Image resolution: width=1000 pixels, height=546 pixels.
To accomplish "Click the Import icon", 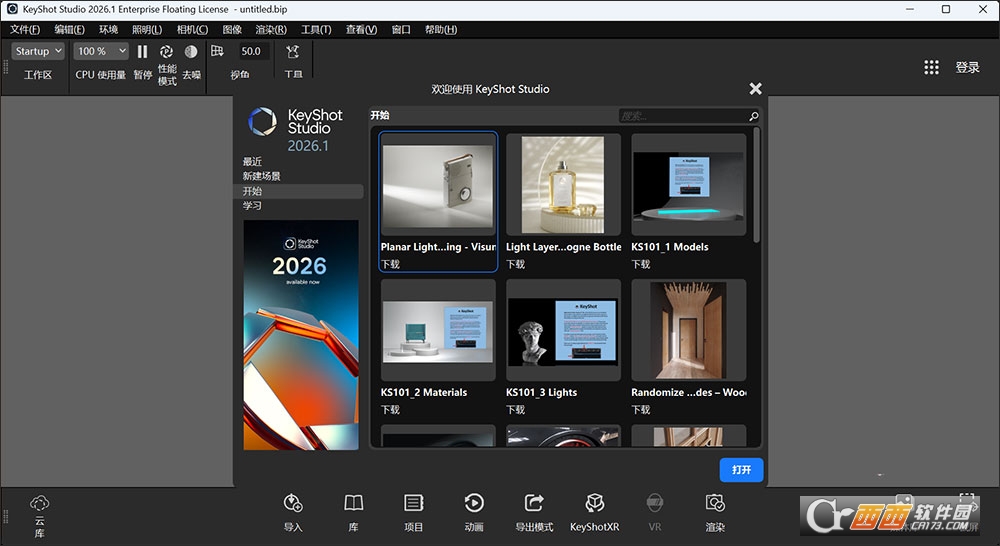I will 293,503.
